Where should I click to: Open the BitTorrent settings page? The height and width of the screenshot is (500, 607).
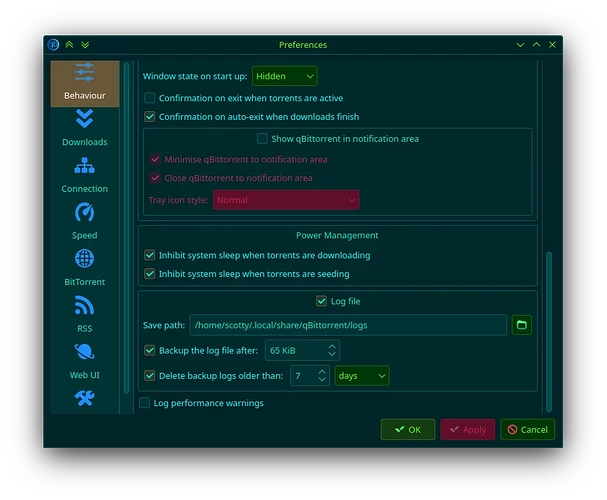coord(85,269)
